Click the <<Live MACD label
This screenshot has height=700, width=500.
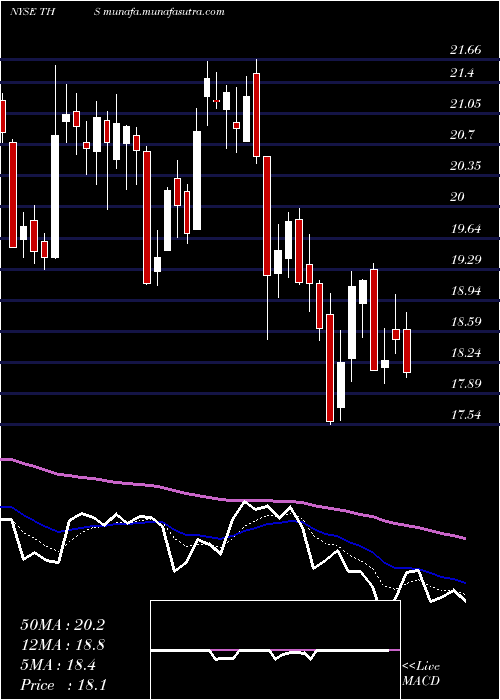pyautogui.click(x=421, y=674)
